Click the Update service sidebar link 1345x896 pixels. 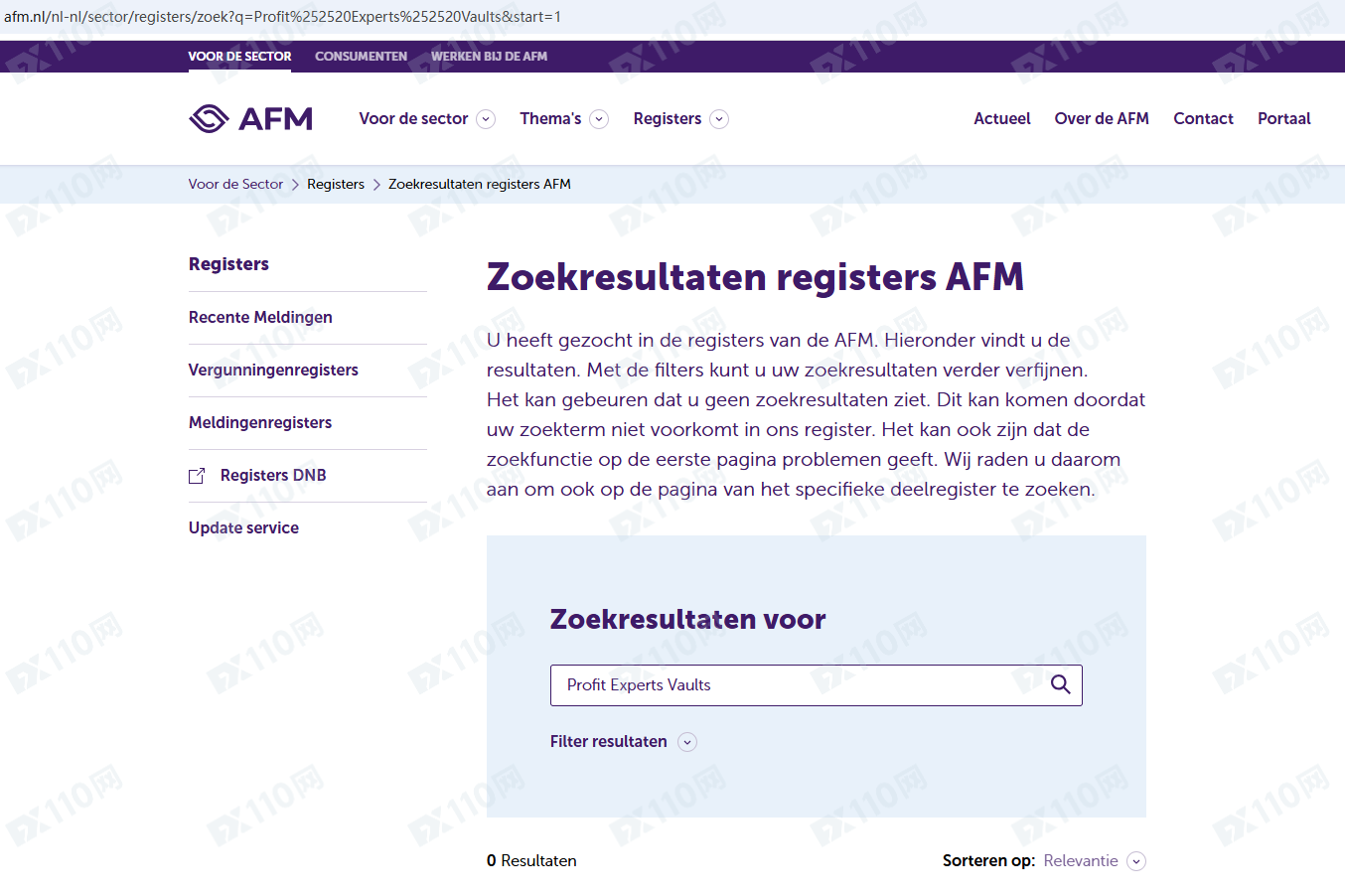pos(243,528)
